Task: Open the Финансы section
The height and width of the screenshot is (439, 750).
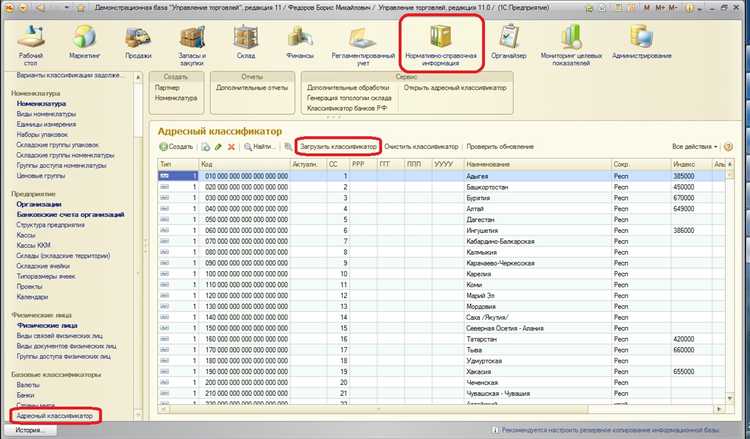Action: pos(300,42)
